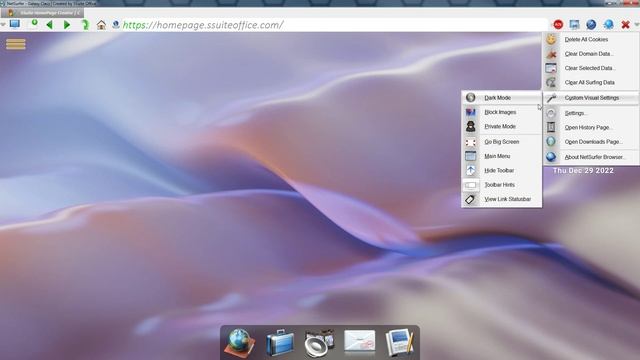Screen dimensions: 640x360
Task: Click the dark blue globe toolbar icon
Action: (x=591, y=24)
